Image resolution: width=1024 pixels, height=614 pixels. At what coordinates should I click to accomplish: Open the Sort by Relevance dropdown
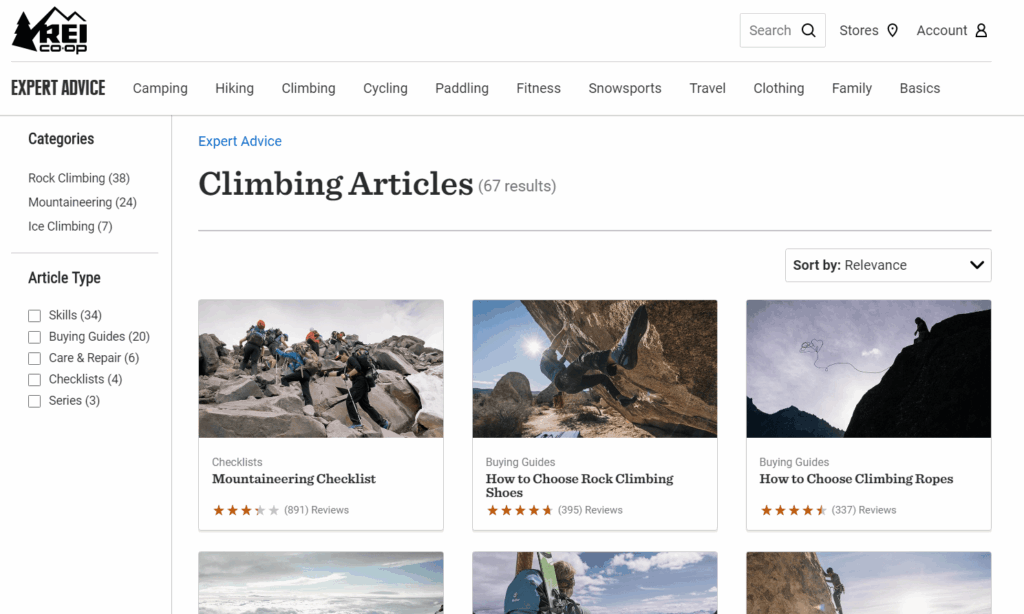point(888,265)
